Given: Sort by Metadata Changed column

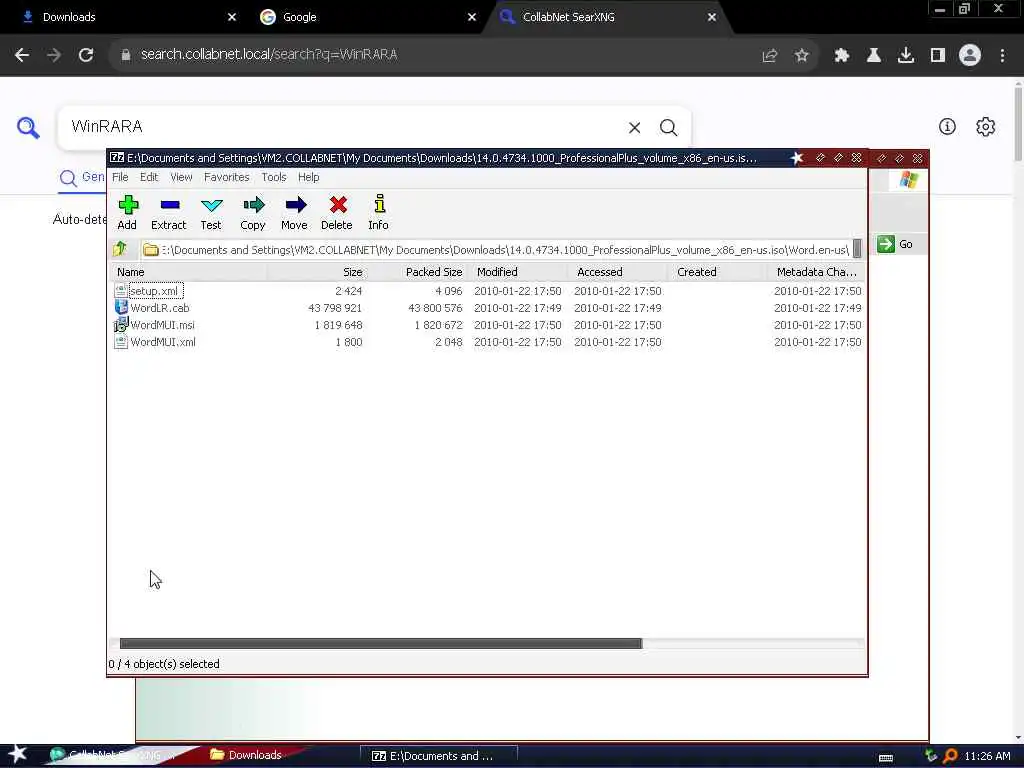Looking at the screenshot, I should tap(816, 272).
